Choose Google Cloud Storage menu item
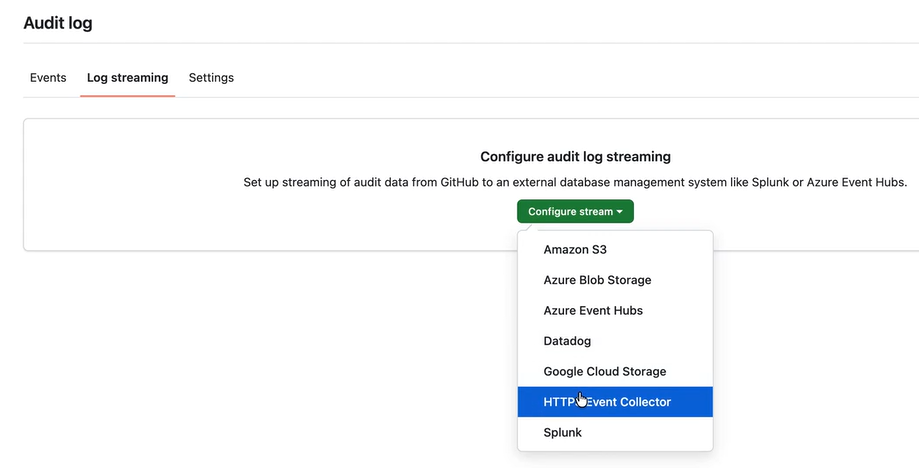Screen dimensions: 919x468 (604, 372)
